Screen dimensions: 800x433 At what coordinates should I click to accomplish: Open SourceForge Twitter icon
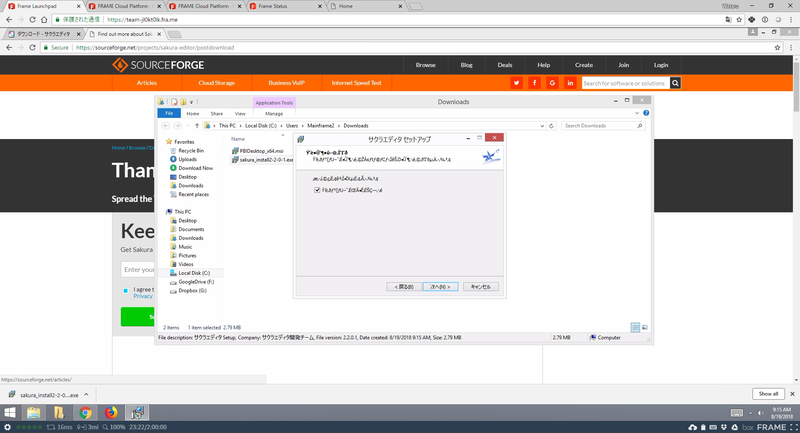516,83
